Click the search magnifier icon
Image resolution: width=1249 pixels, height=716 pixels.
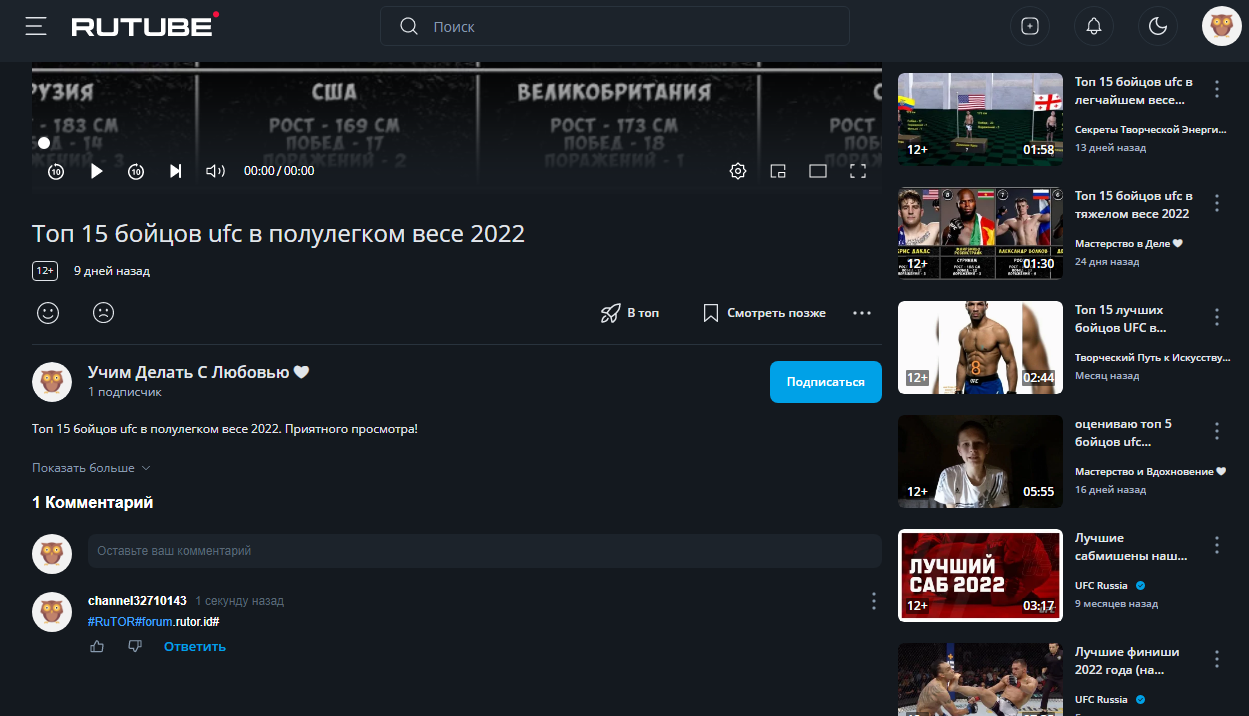click(x=408, y=27)
